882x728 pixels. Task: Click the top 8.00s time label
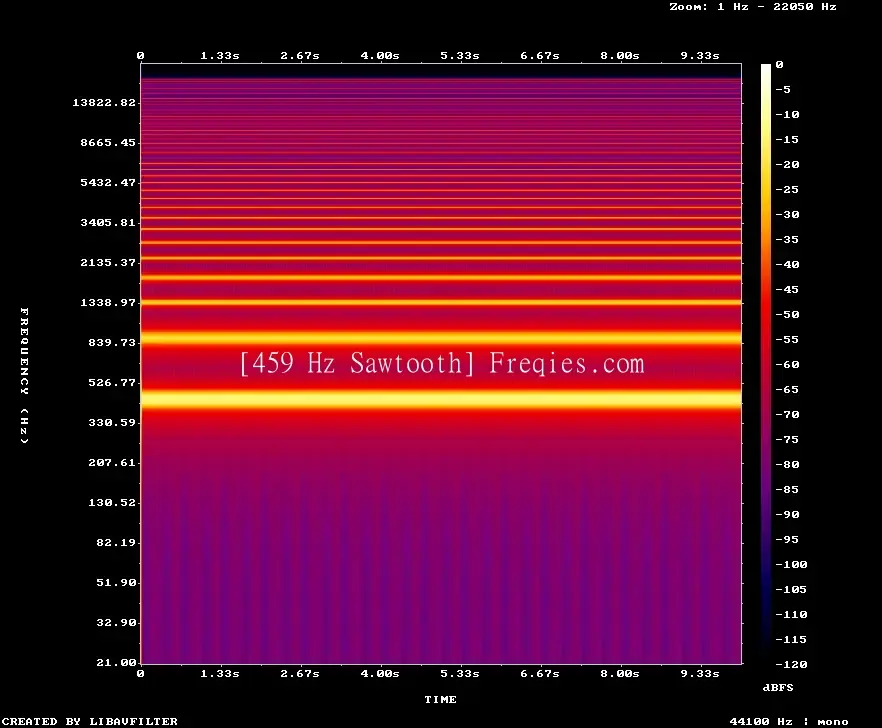point(619,56)
